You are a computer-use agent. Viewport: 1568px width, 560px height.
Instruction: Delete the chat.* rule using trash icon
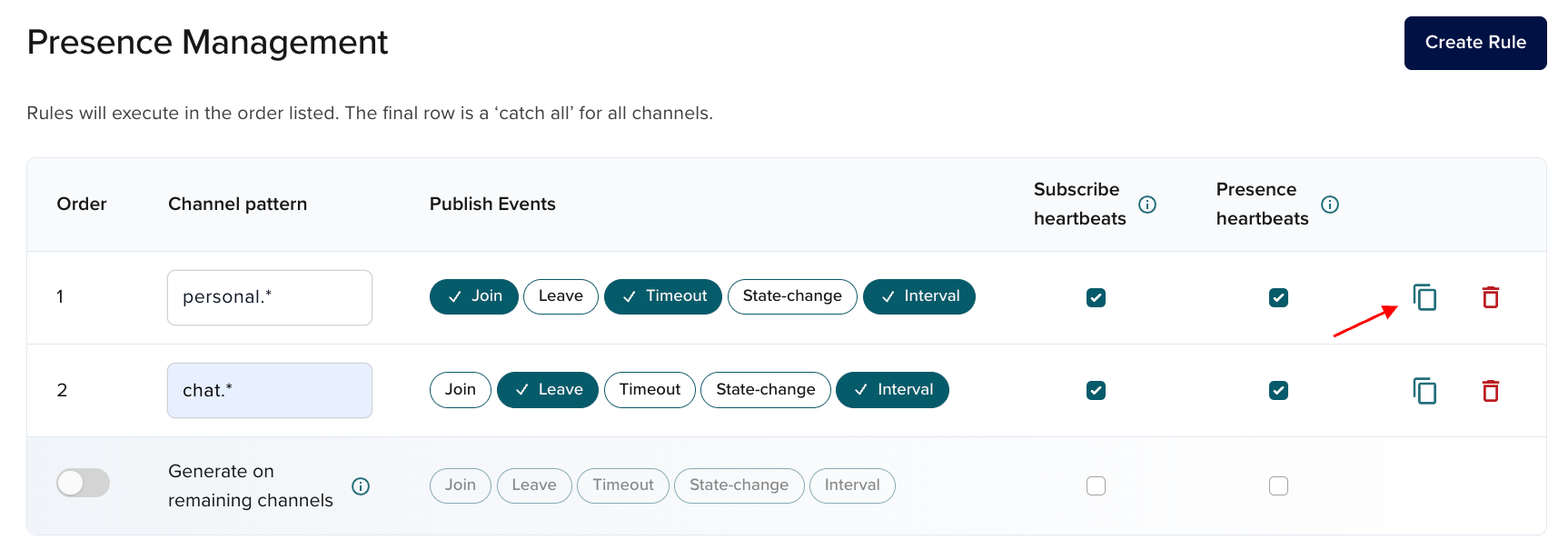click(1491, 391)
